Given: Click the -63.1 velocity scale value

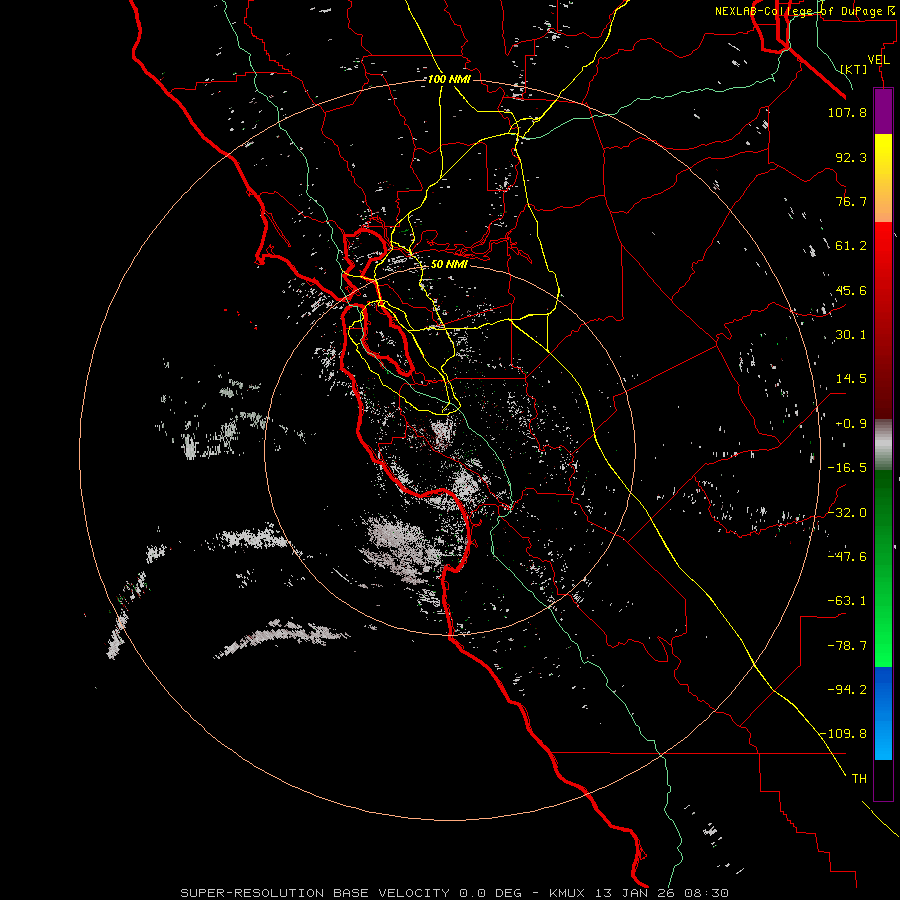Looking at the screenshot, I should pos(847,601).
